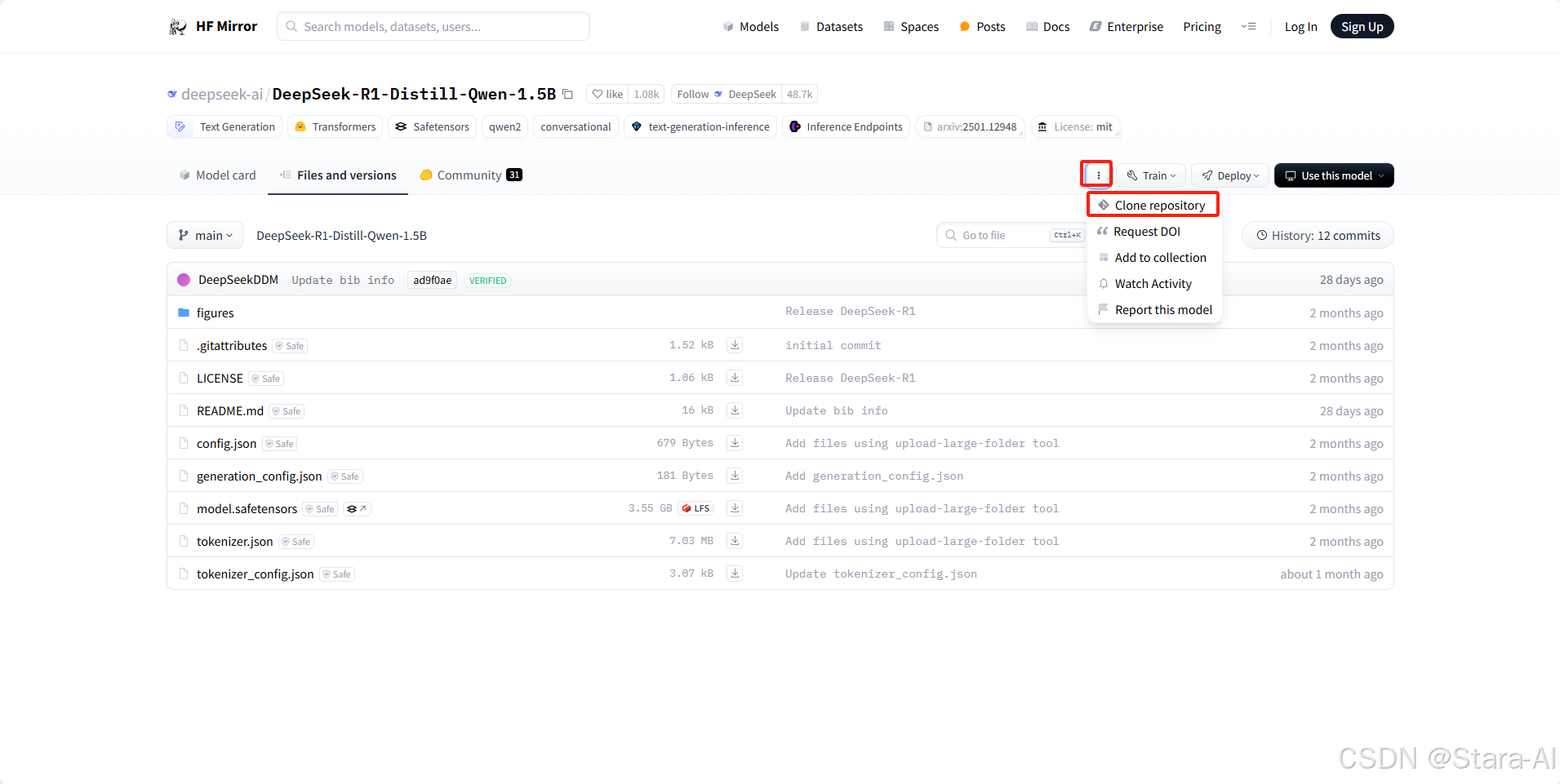The width and height of the screenshot is (1560, 784).
Task: Open the Posts page
Action: click(x=982, y=27)
